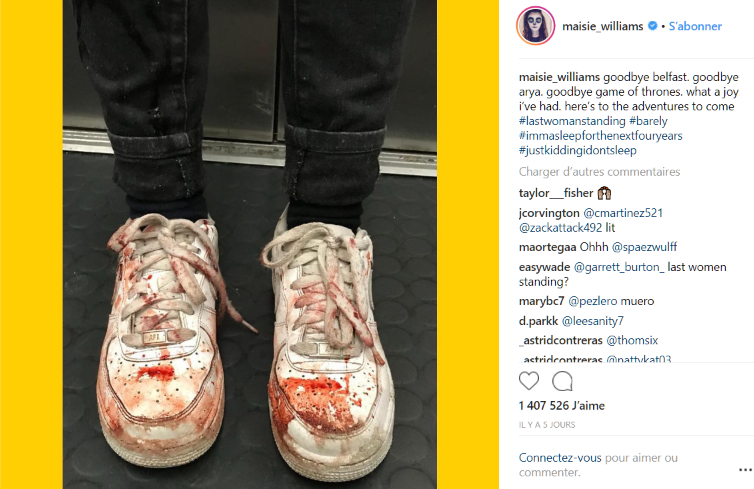Open the #barely hashtag
Image resolution: width=754 pixels, height=489 pixels.
648,121
